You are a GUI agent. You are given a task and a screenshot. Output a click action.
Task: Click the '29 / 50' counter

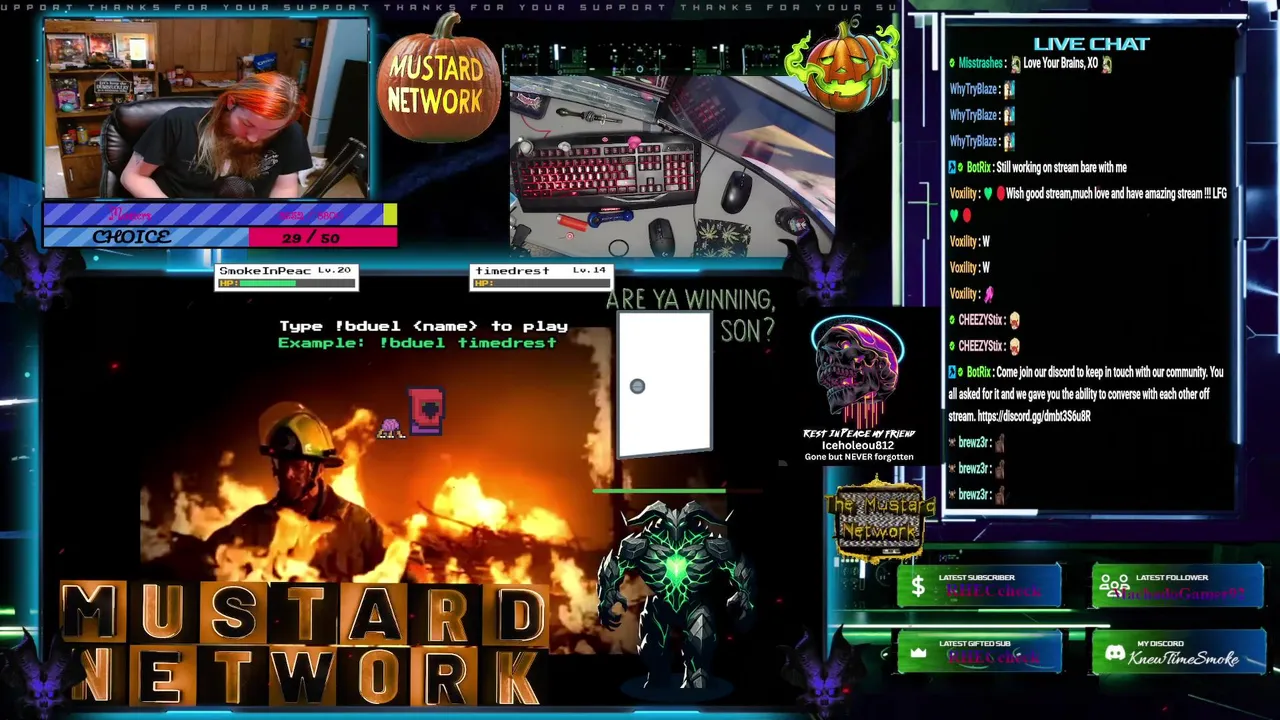(311, 238)
